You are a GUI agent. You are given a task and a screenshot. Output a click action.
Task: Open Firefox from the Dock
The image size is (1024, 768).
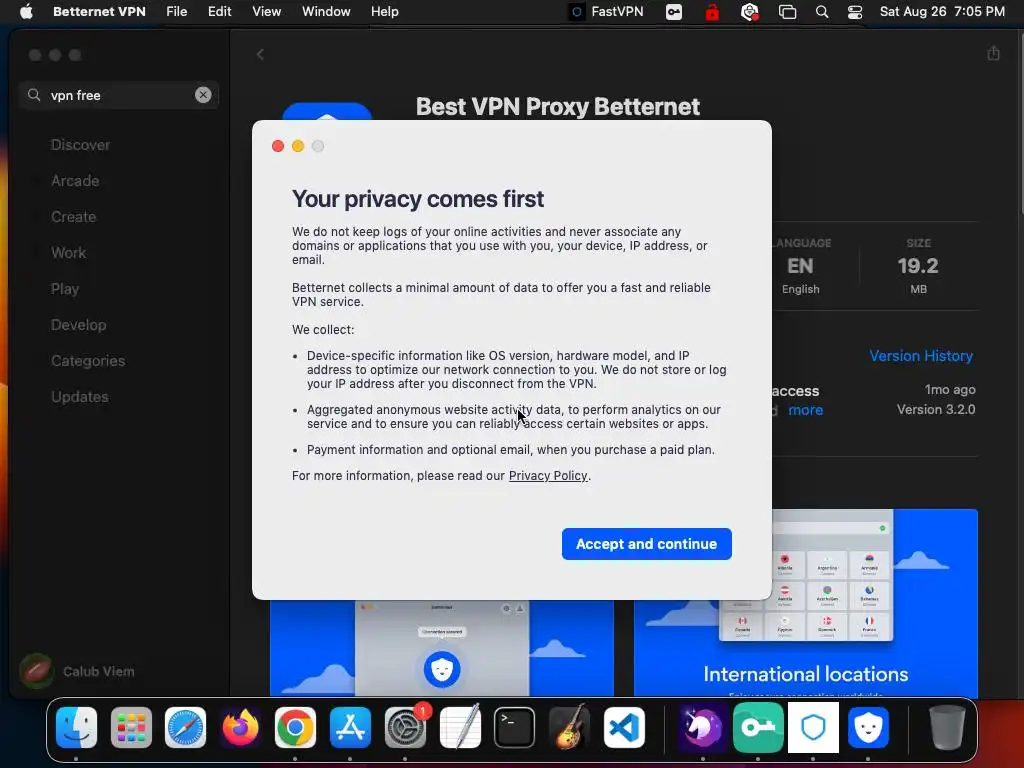coord(240,727)
